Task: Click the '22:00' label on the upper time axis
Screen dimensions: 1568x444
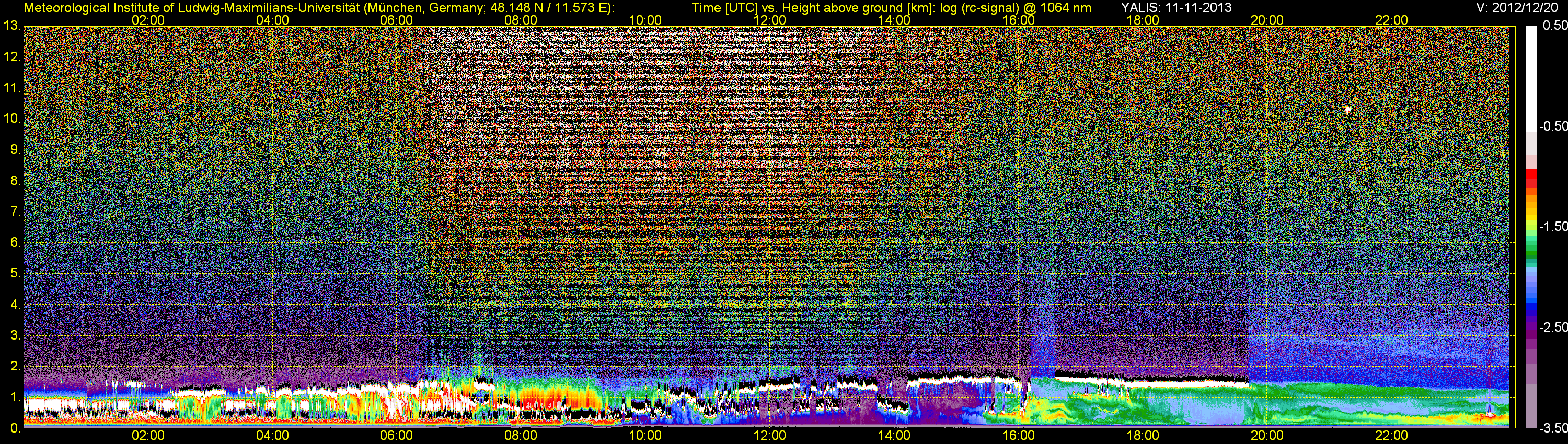Action: tap(1391, 20)
